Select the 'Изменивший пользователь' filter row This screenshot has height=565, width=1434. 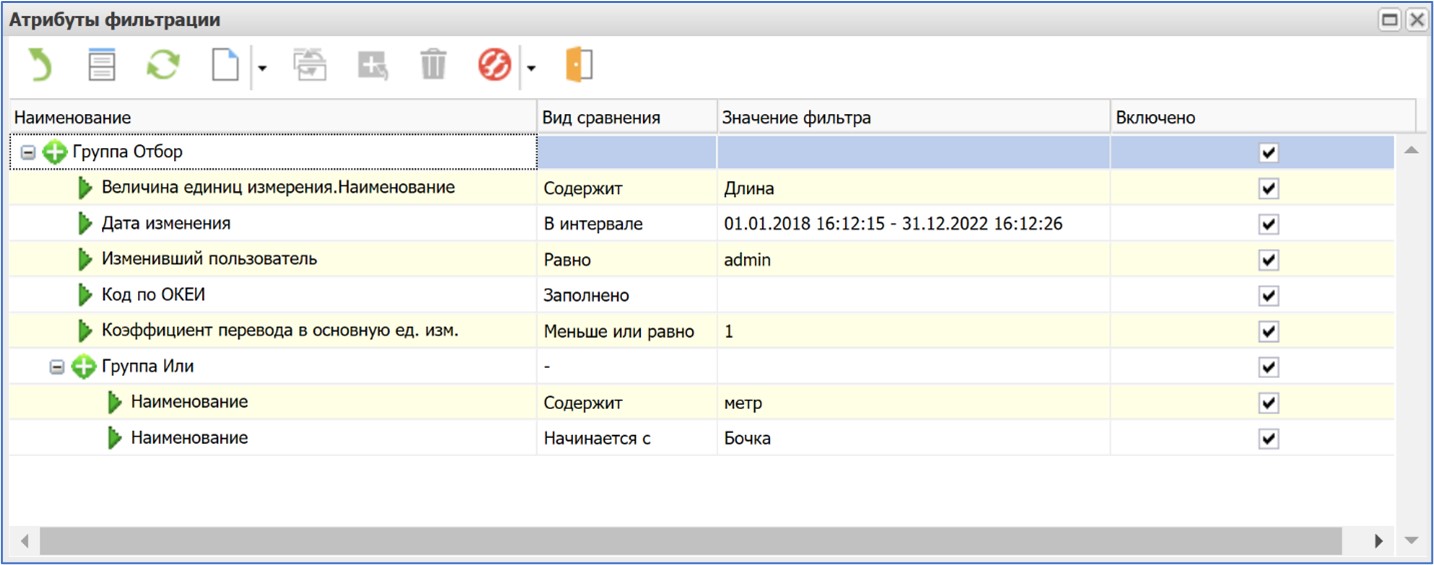[x=209, y=260]
